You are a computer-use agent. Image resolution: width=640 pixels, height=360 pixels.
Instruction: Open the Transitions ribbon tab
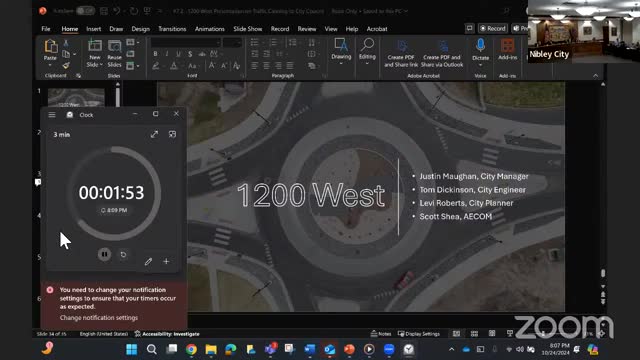172,29
